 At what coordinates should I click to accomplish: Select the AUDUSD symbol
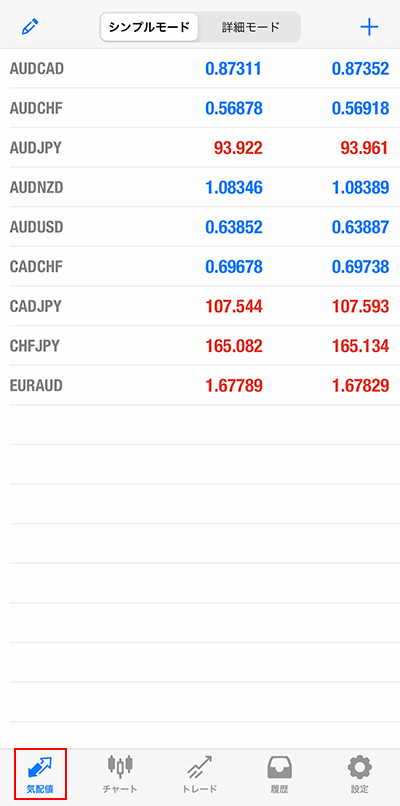[x=36, y=227]
